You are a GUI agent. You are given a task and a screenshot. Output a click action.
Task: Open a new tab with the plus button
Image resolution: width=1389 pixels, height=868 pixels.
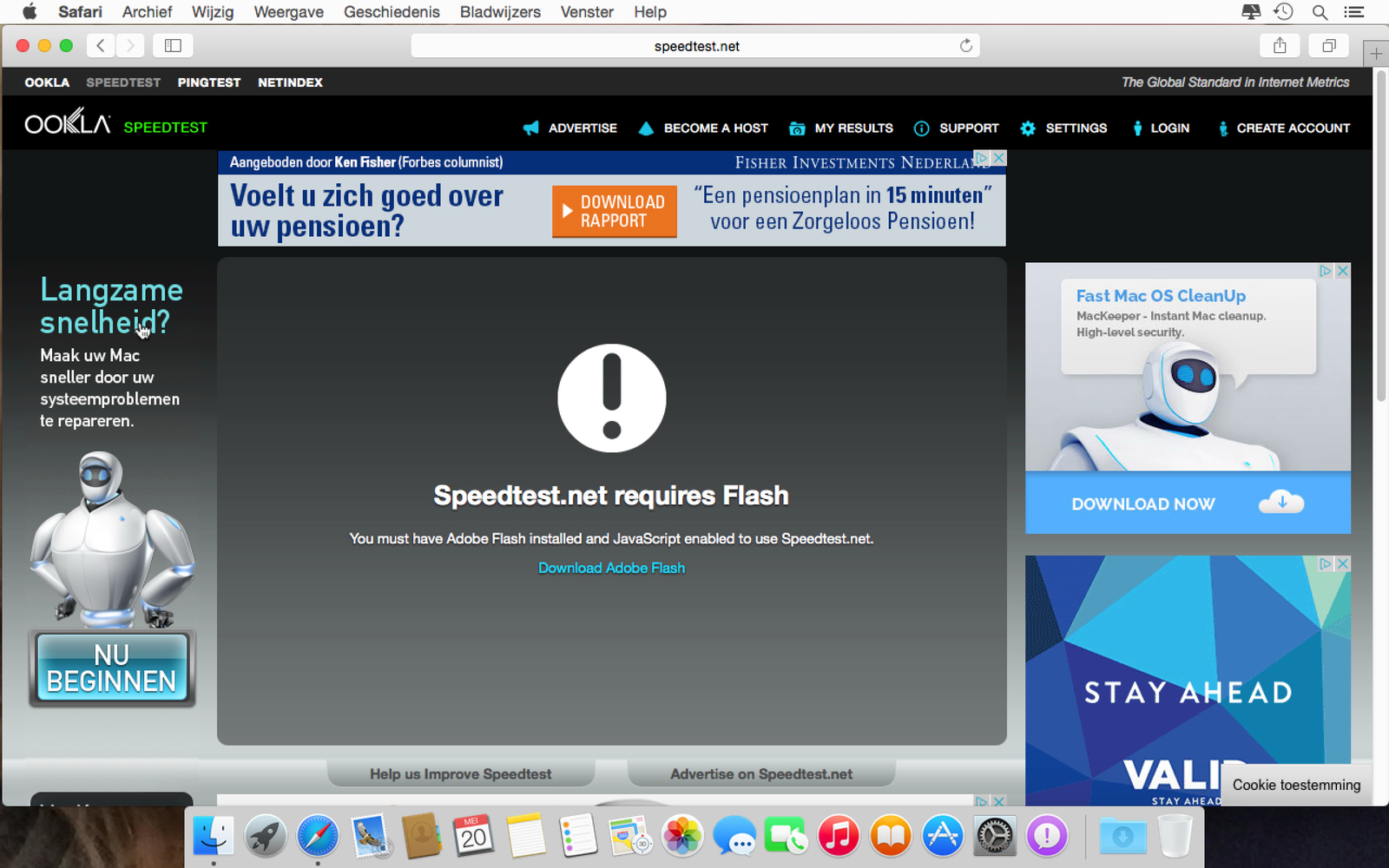click(1376, 54)
